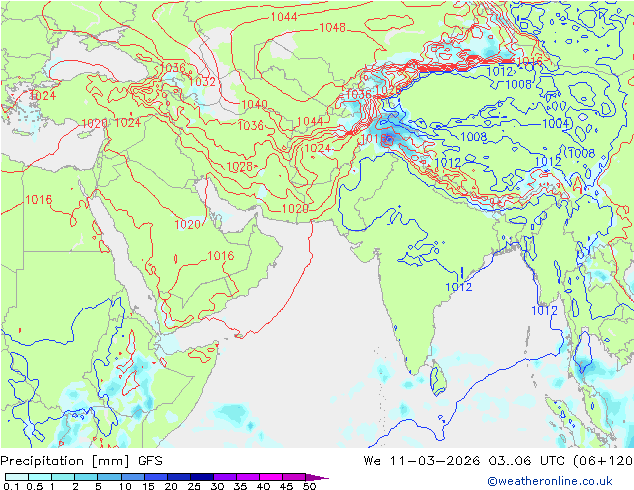Click the legend swatch between 1 and 2
Viewport: 634px width, 490px height.
pyautogui.click(x=63, y=477)
